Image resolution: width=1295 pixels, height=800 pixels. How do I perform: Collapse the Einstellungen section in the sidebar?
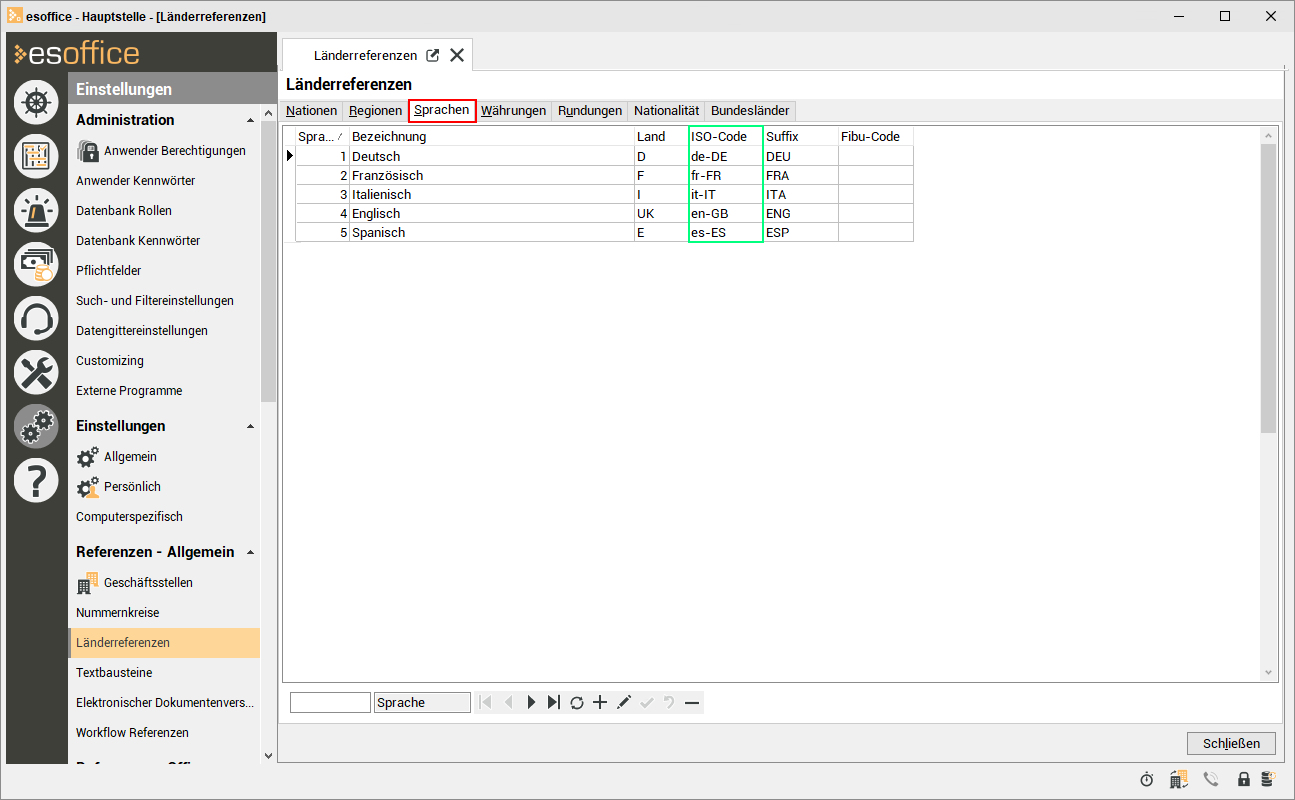(x=250, y=426)
